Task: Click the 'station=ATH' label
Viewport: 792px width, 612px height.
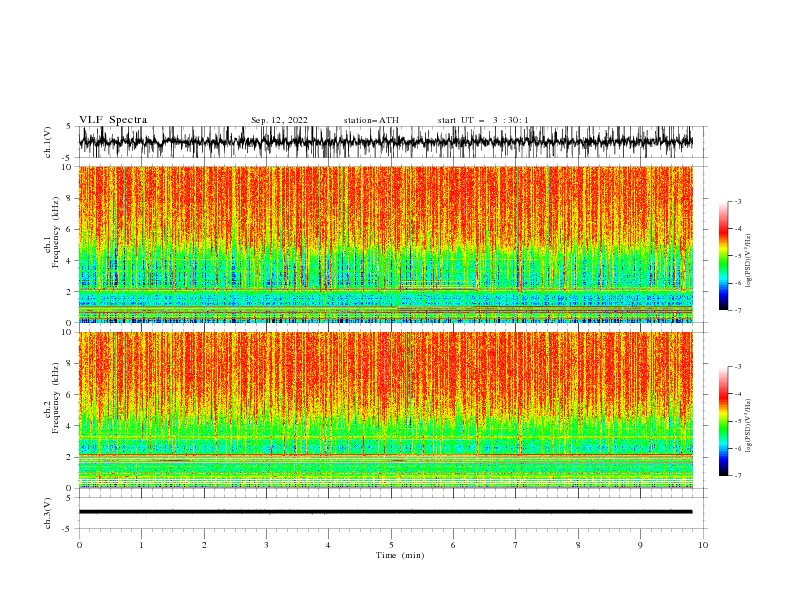Action: (371, 120)
